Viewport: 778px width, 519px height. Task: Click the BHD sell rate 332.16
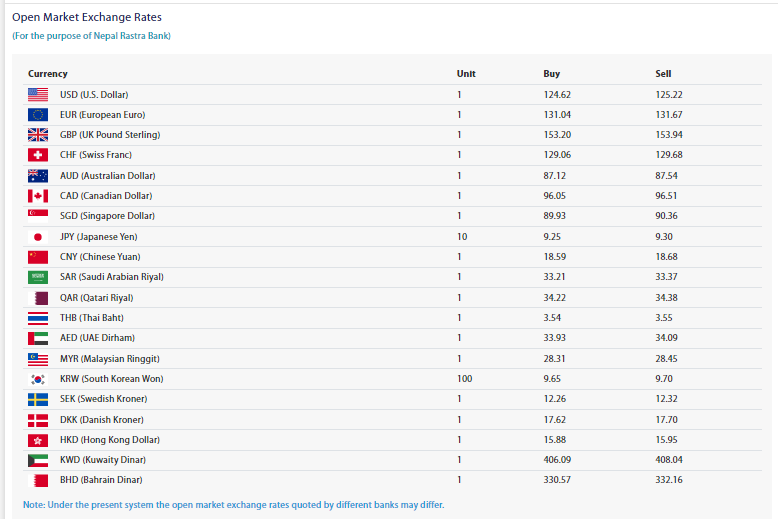669,480
